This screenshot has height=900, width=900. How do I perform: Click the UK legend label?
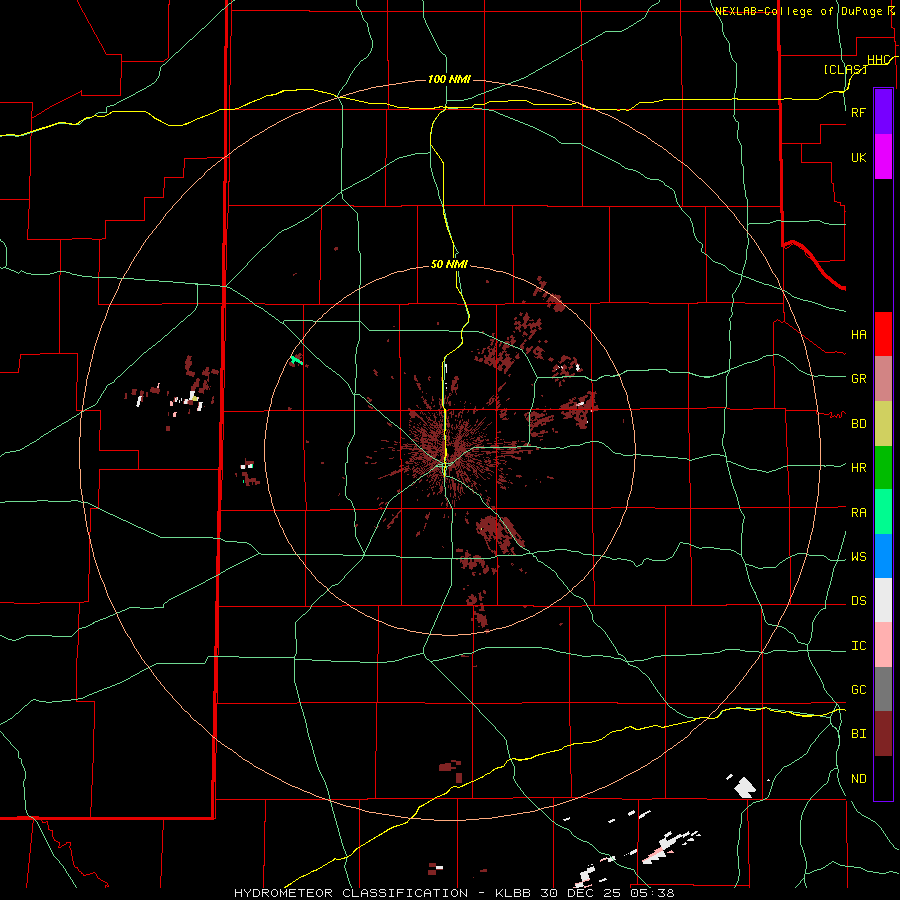click(859, 157)
